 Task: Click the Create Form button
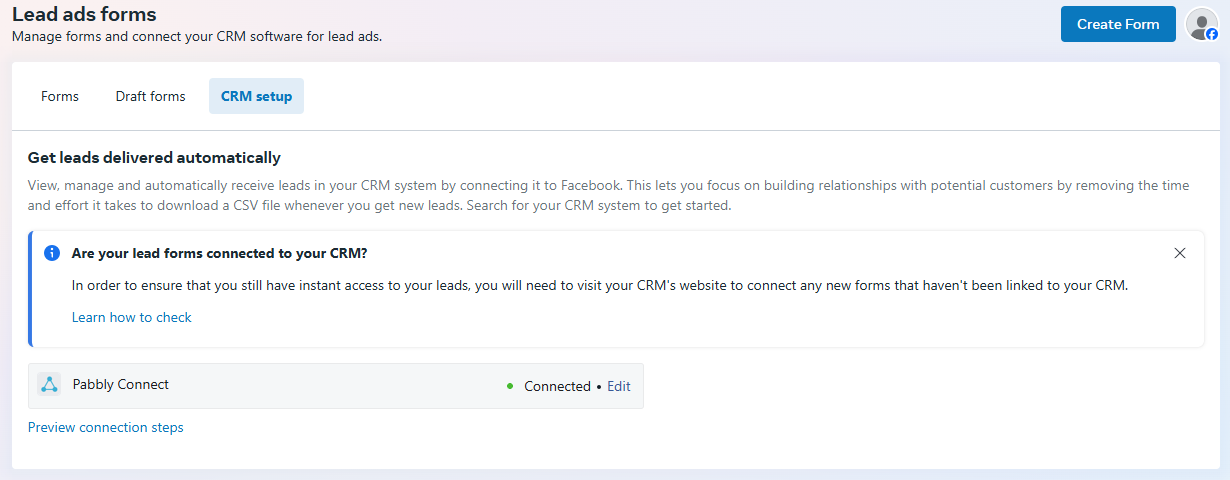click(x=1118, y=24)
